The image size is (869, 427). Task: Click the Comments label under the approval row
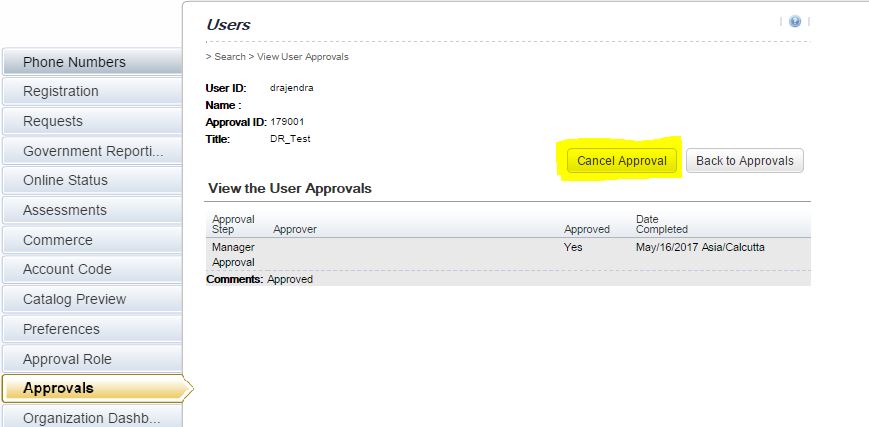point(234,279)
